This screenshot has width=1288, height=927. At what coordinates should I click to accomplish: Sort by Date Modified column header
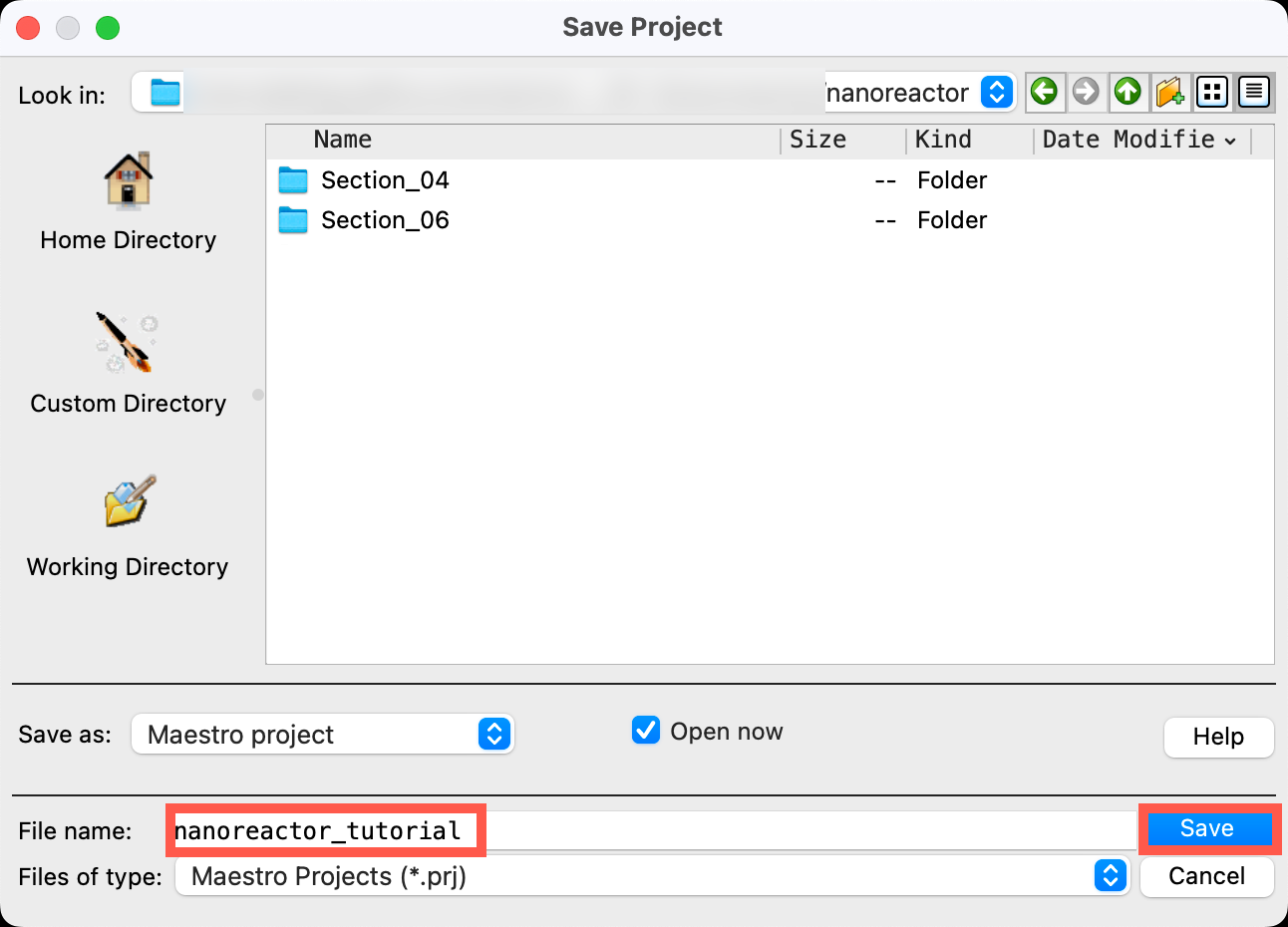coord(1140,140)
